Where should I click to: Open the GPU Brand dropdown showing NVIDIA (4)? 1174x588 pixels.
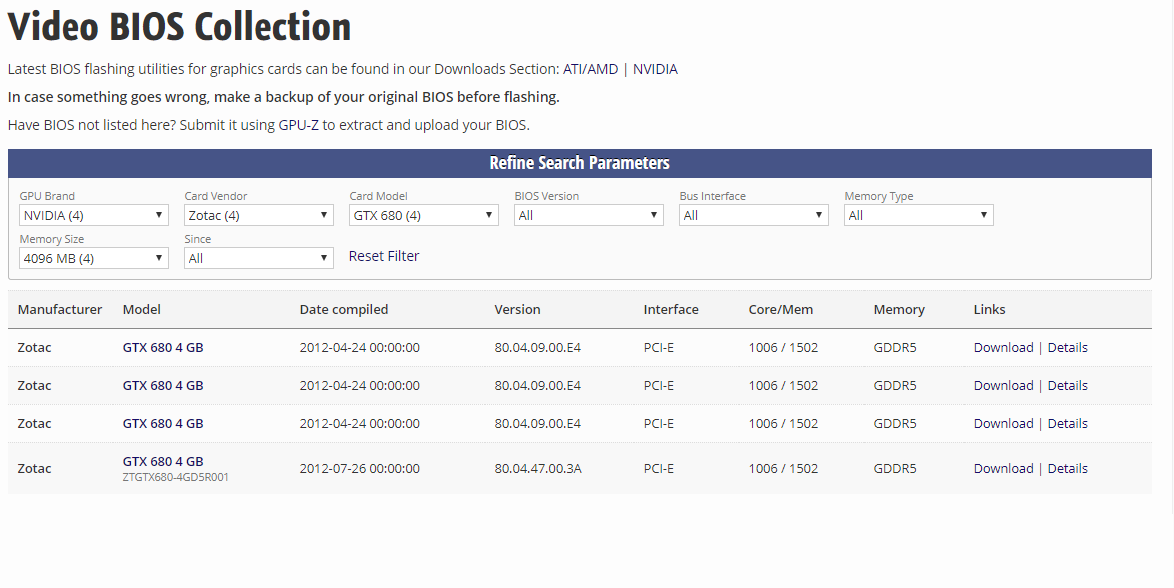point(94,215)
